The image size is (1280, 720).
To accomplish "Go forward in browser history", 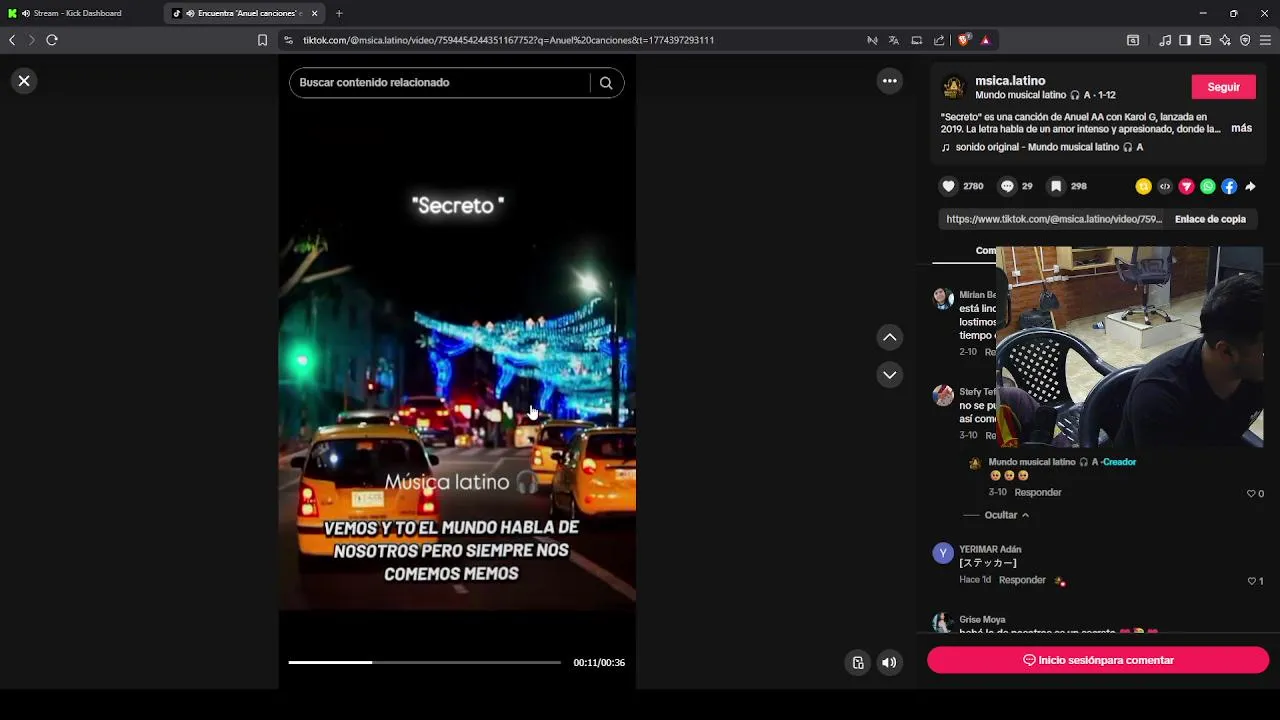I will coord(31,40).
